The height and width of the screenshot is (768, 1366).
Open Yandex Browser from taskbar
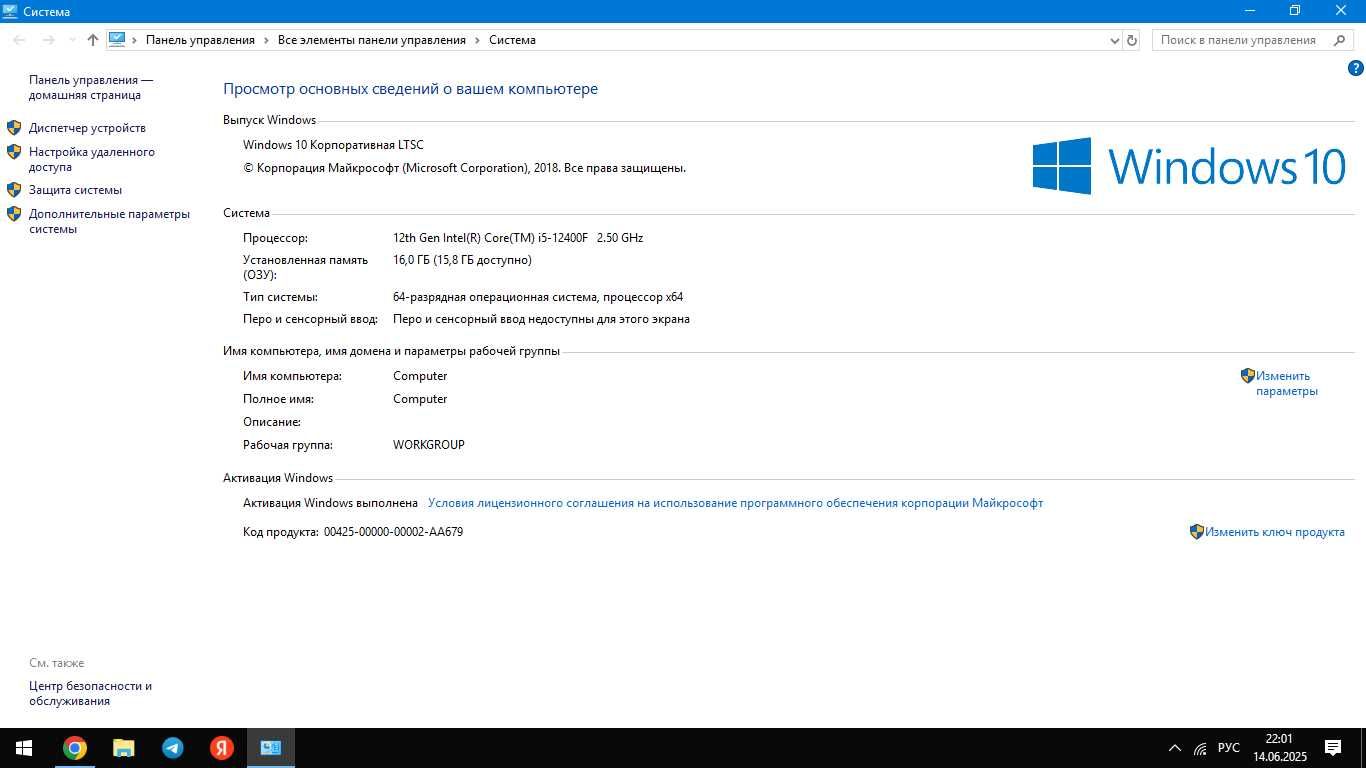[x=221, y=748]
